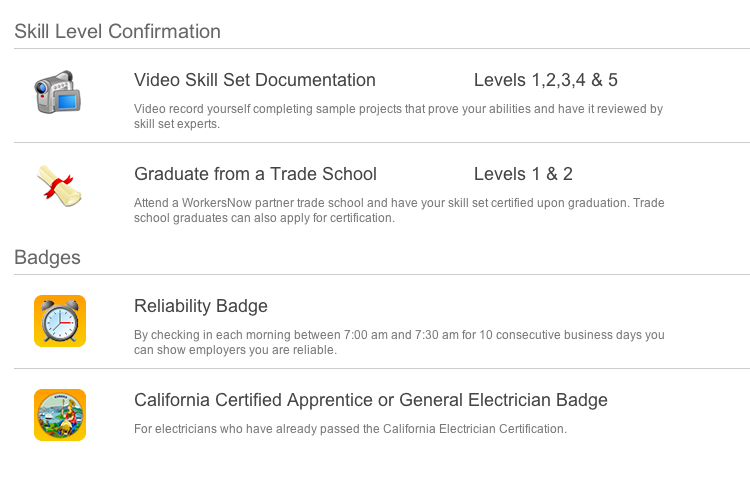
Task: Click the California seal badge icon
Action: coord(60,415)
